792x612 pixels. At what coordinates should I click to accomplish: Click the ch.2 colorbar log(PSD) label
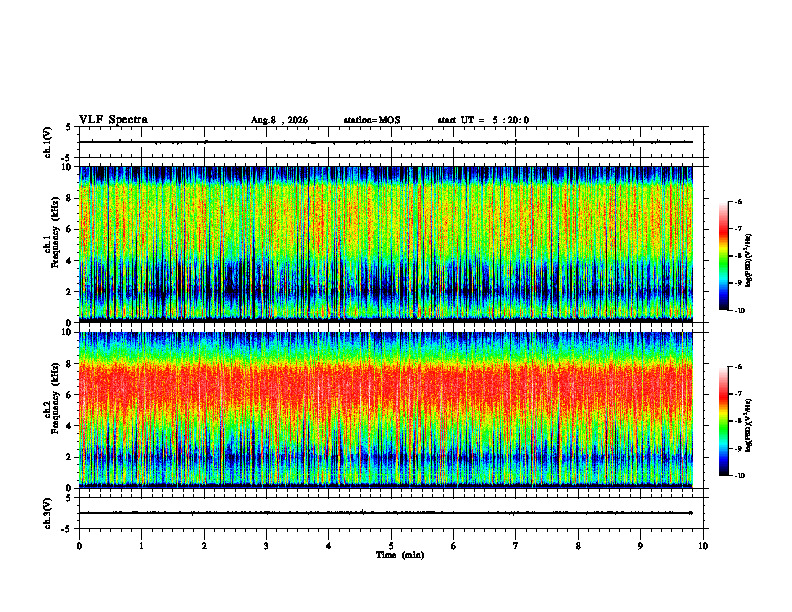click(x=749, y=425)
